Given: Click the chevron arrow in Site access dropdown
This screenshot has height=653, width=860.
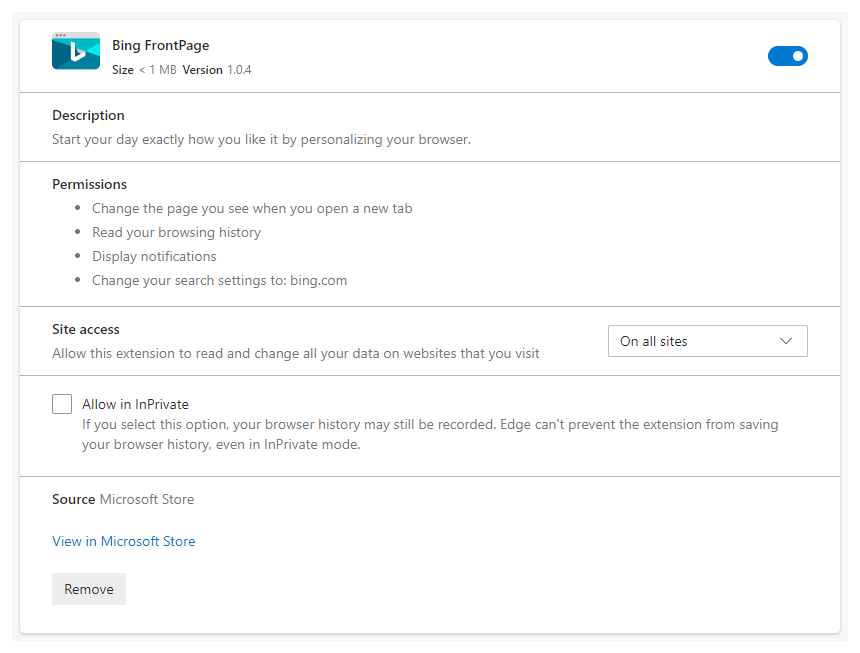Looking at the screenshot, I should [786, 341].
